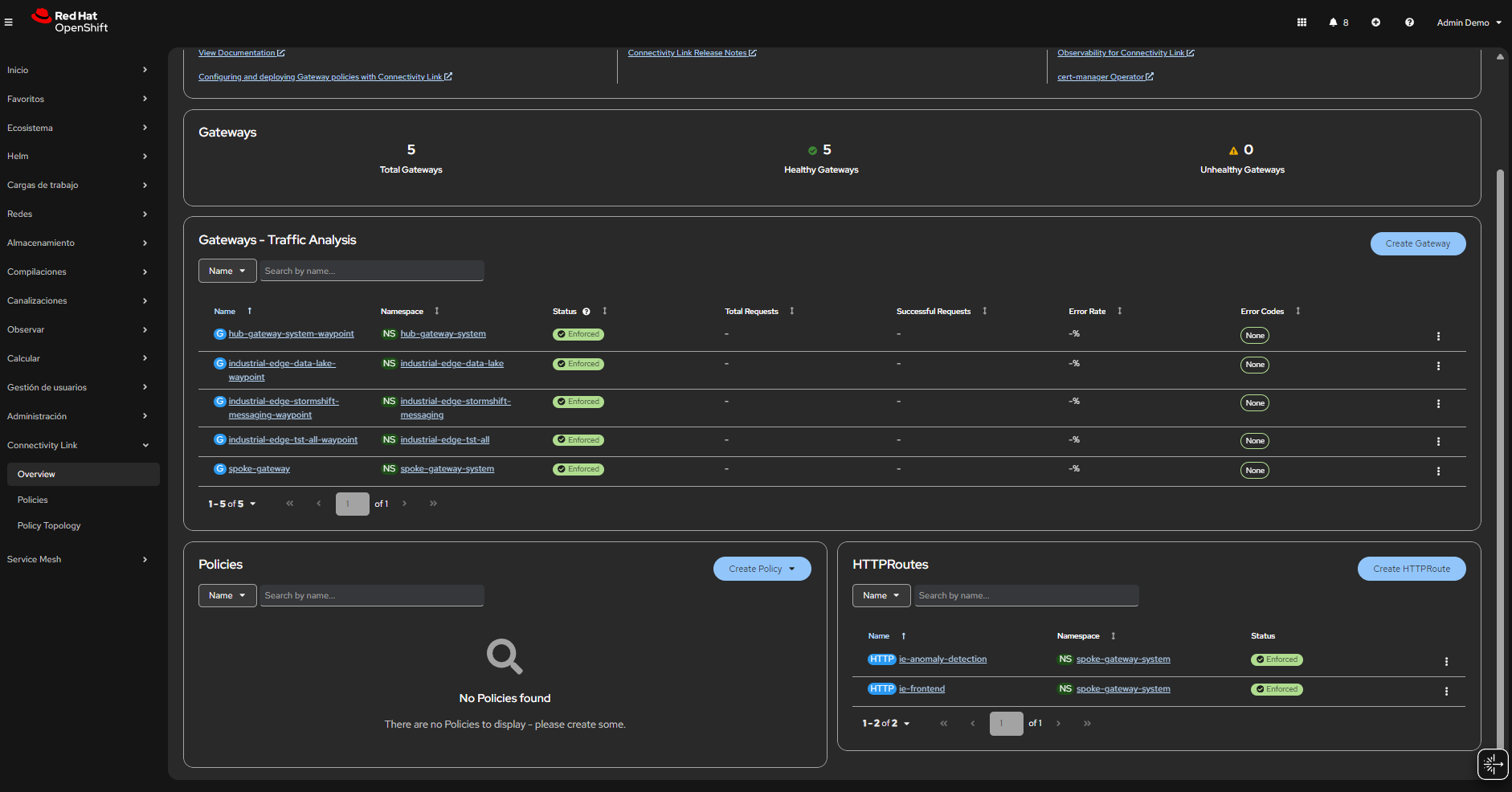The image size is (1512, 792).
Task: Expand the Cargas de trabajo section
Action: coord(78,185)
